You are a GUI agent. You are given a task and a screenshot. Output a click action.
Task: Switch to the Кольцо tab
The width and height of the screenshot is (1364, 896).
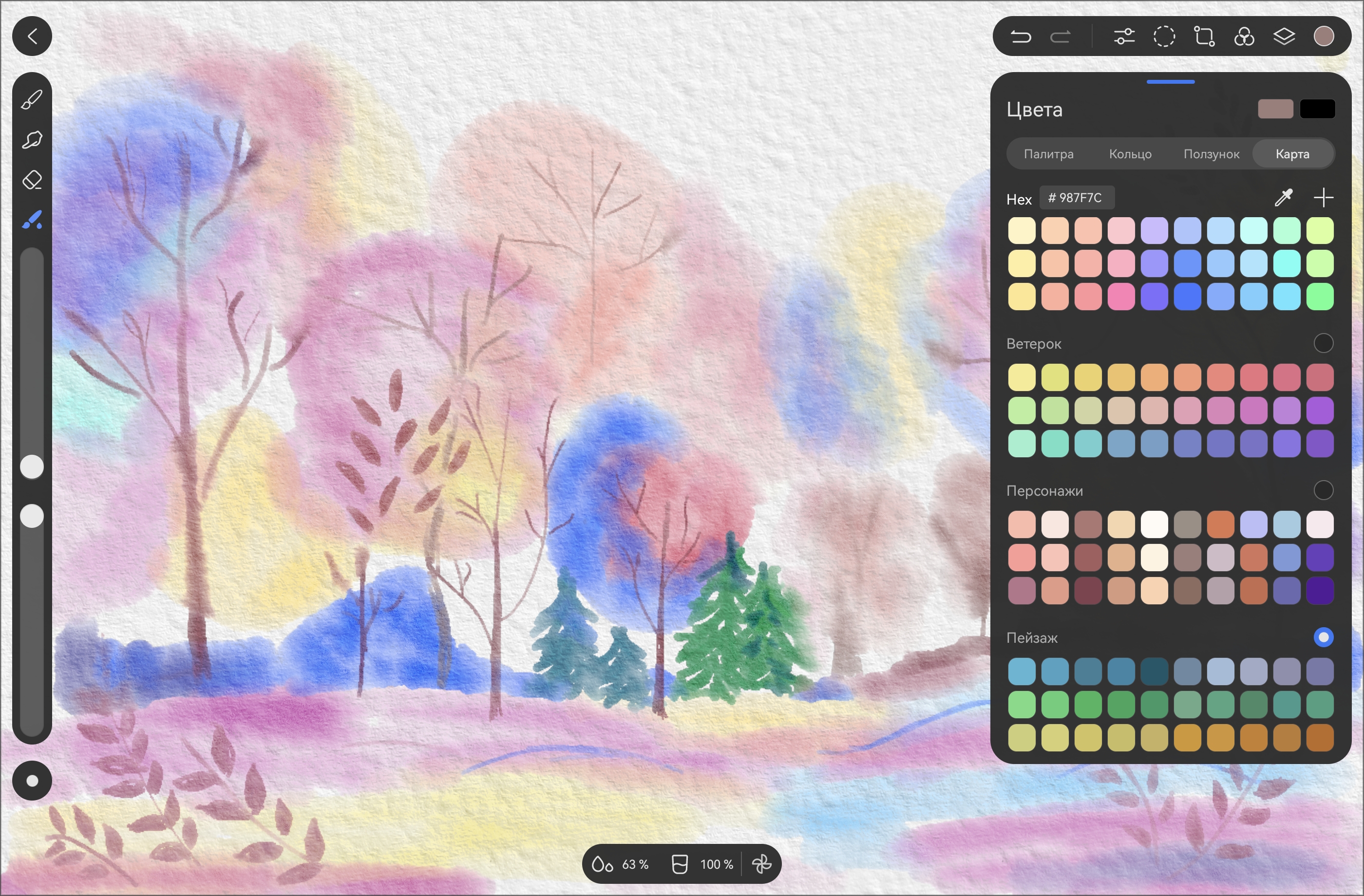(1130, 153)
